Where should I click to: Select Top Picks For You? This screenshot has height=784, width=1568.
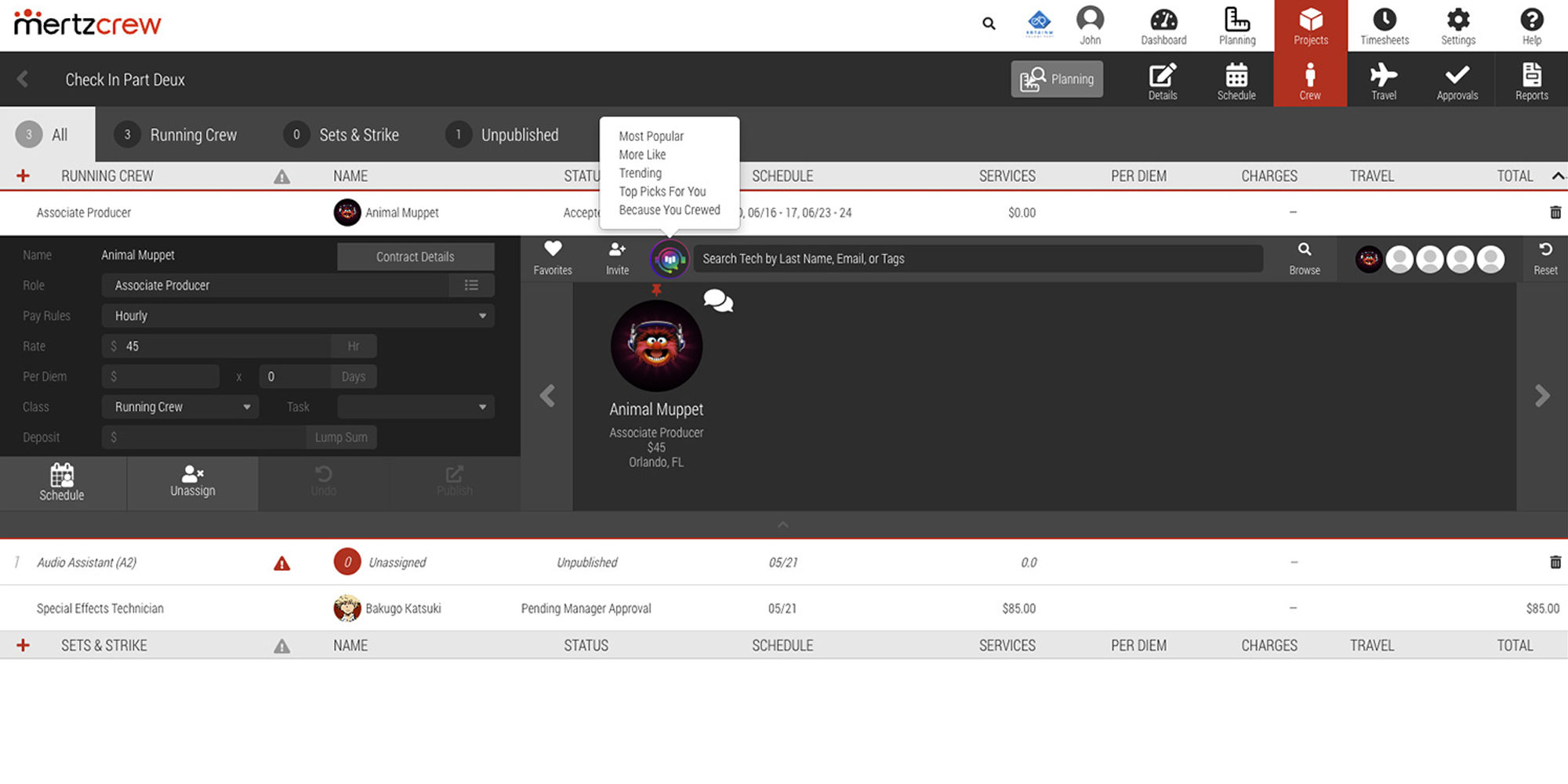662,191
